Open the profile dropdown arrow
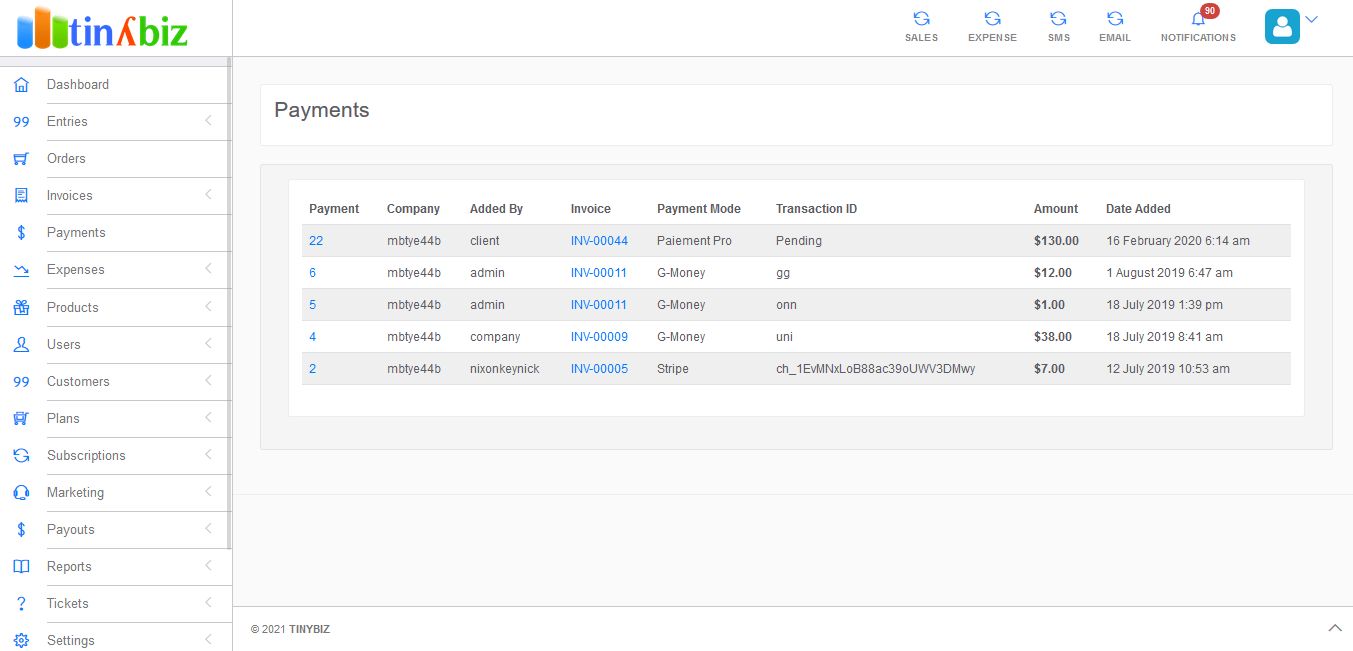Screen dimensions: 1353x651 point(1312,19)
